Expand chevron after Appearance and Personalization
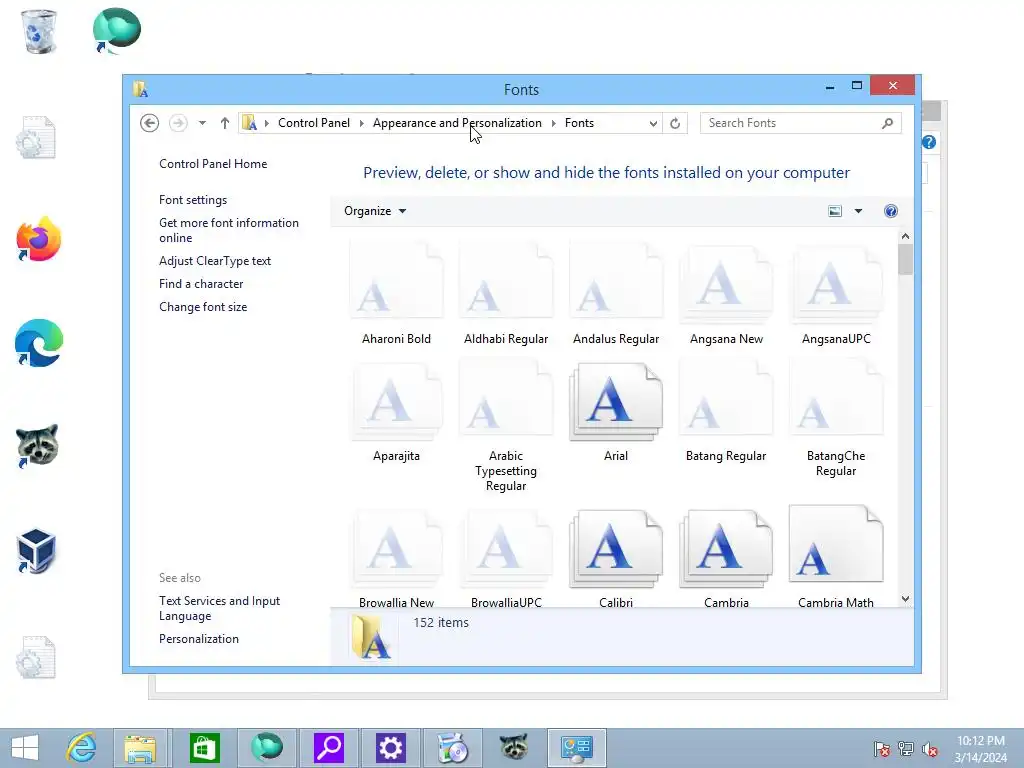Screen dimensions: 1024x768 pos(554,123)
